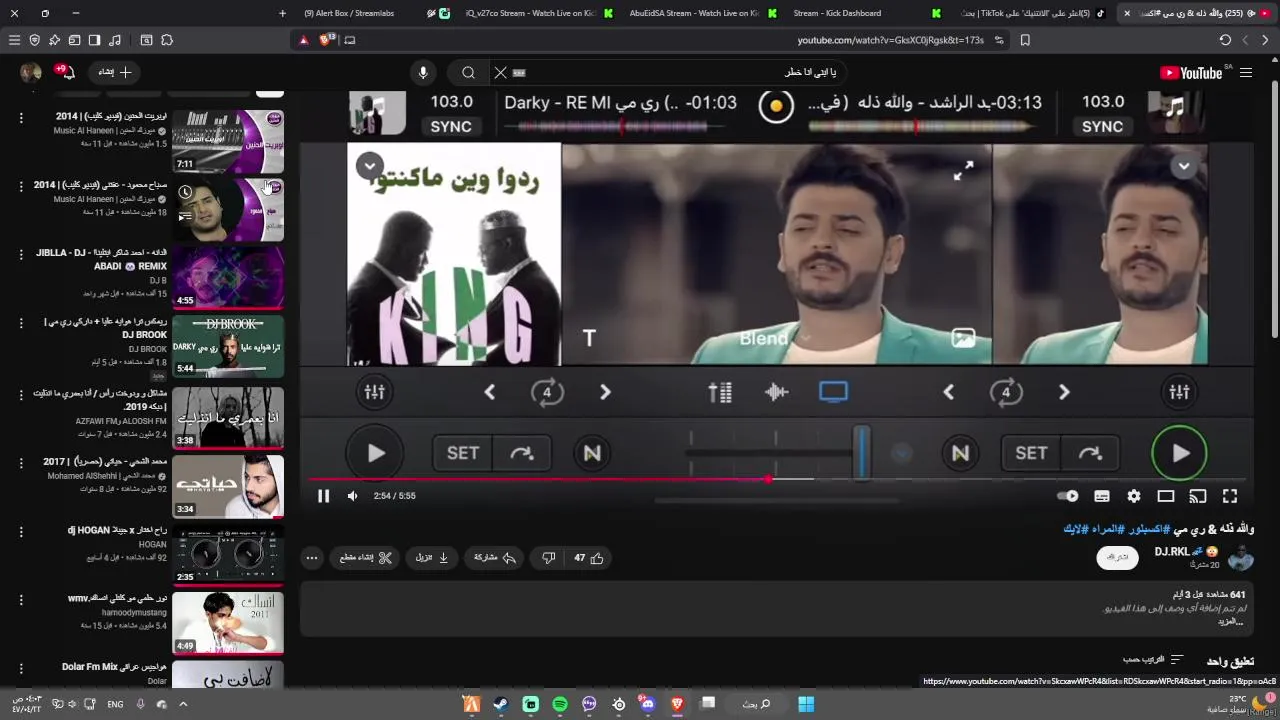This screenshot has width=1280, height=720.
Task: Open options for 'dj HOGAN' suggested video
Action: (x=21, y=531)
